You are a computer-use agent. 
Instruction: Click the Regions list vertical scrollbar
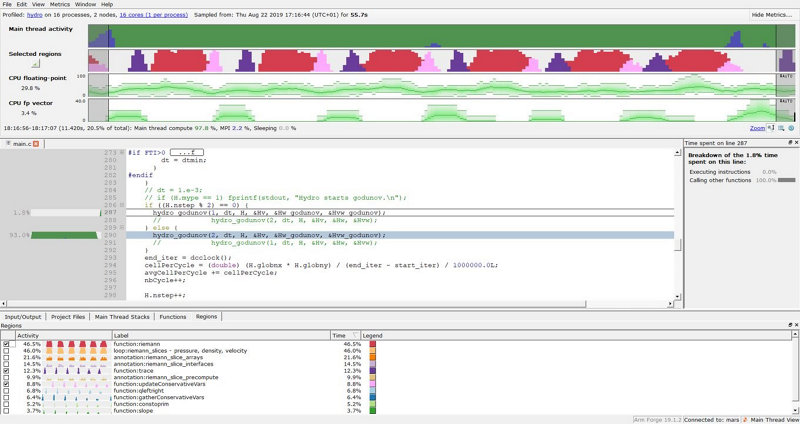pos(795,372)
